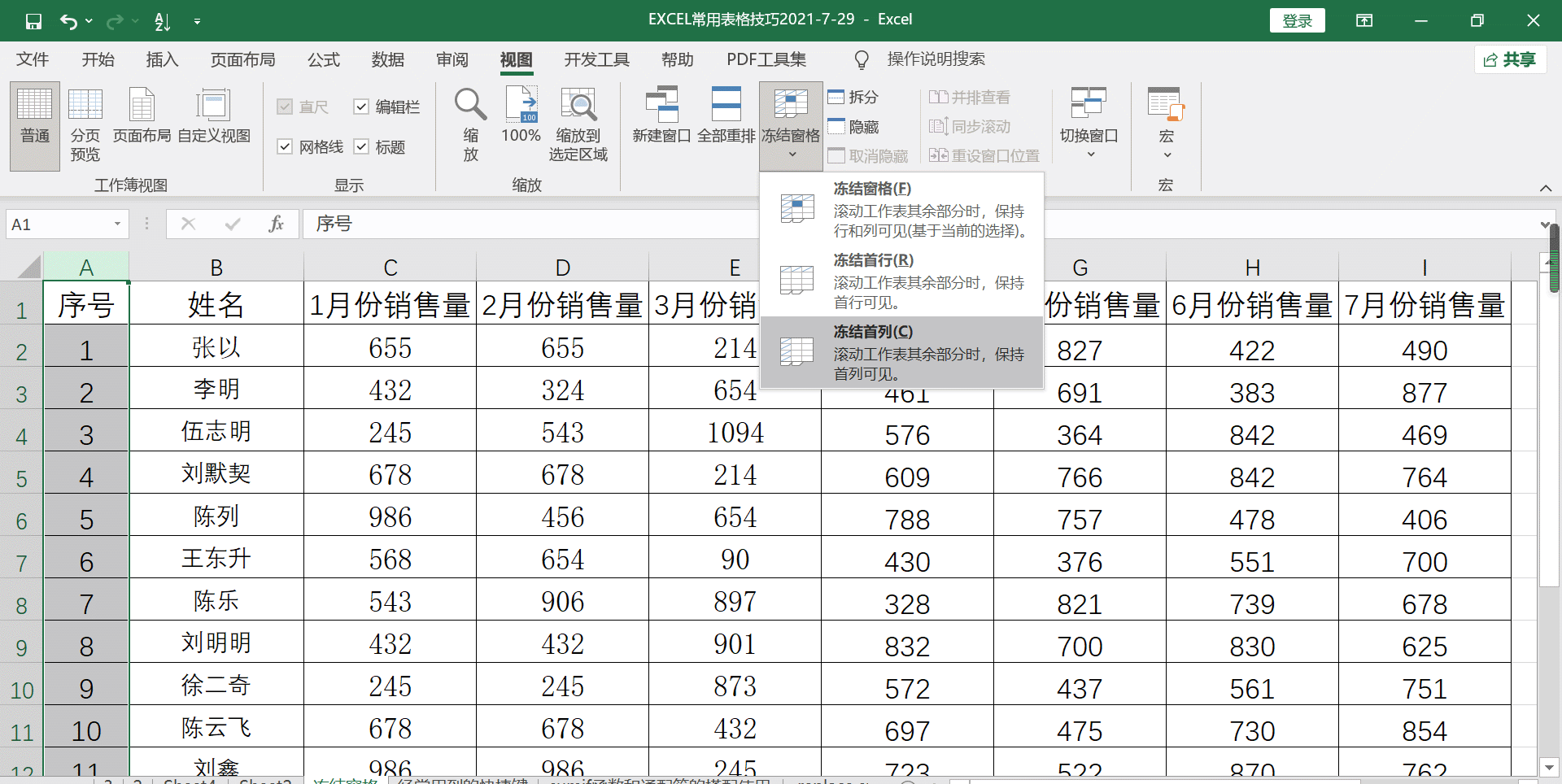Click the confirm entry checkmark icon
The height and width of the screenshot is (784, 1562).
tap(233, 224)
